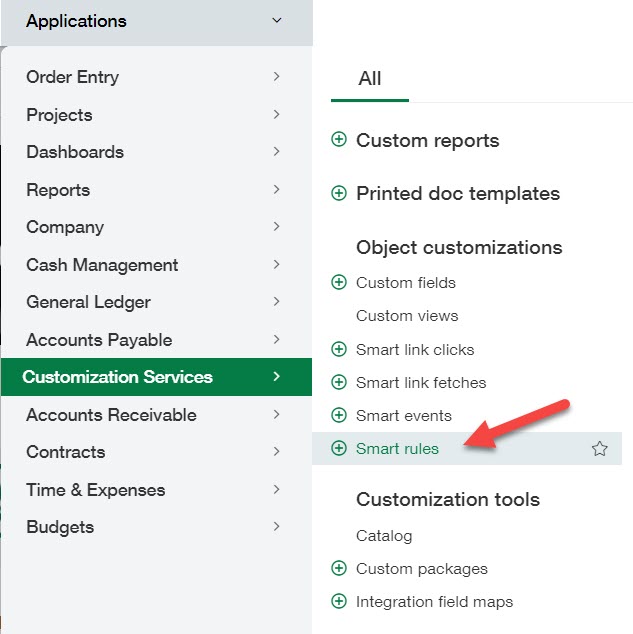Select Time & Expenses in the menu
Viewport: 633px width, 634px height.
click(x=96, y=490)
